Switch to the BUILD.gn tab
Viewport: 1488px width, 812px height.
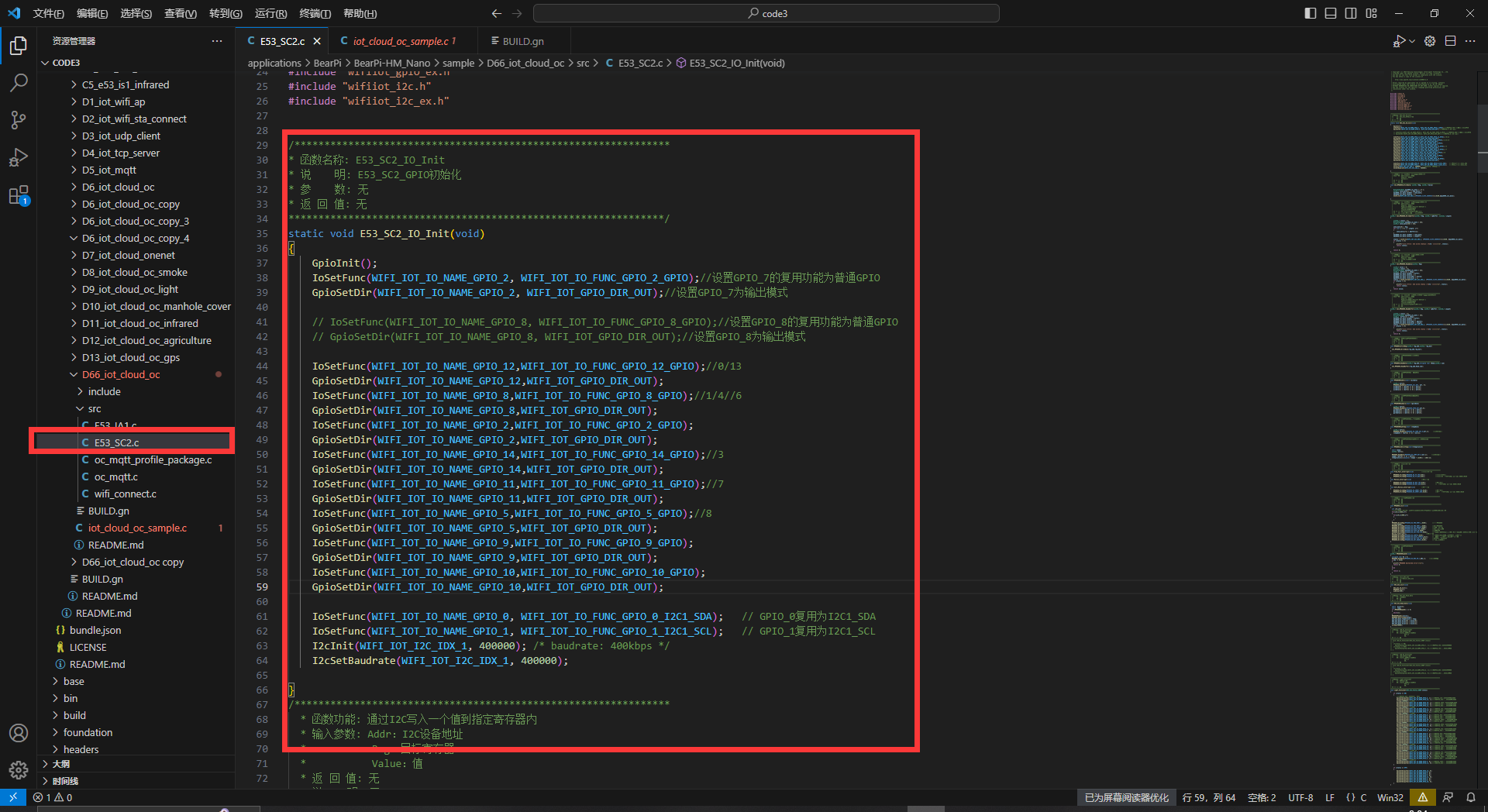click(523, 41)
